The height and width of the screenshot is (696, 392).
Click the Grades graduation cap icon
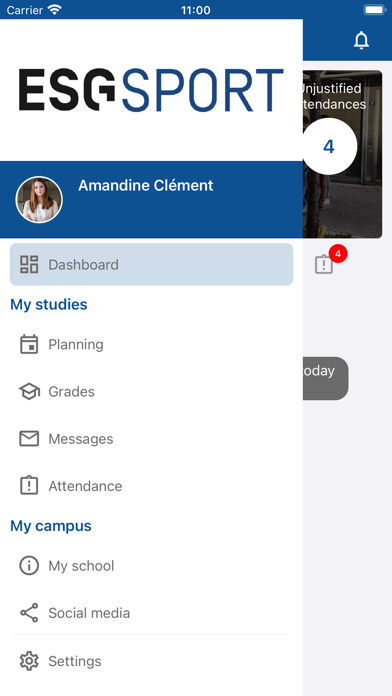tap(29, 392)
